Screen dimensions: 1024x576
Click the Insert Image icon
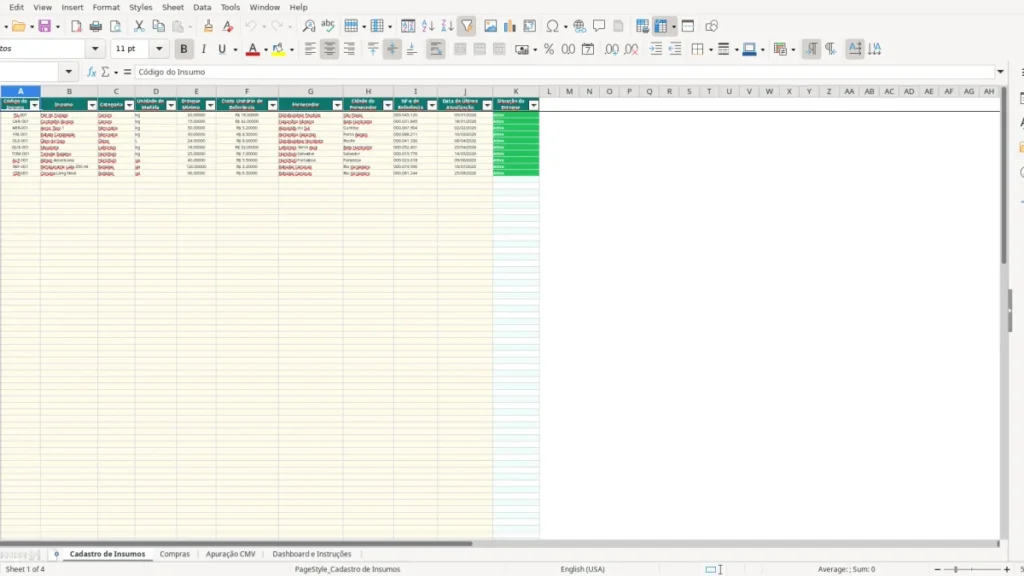click(490, 26)
